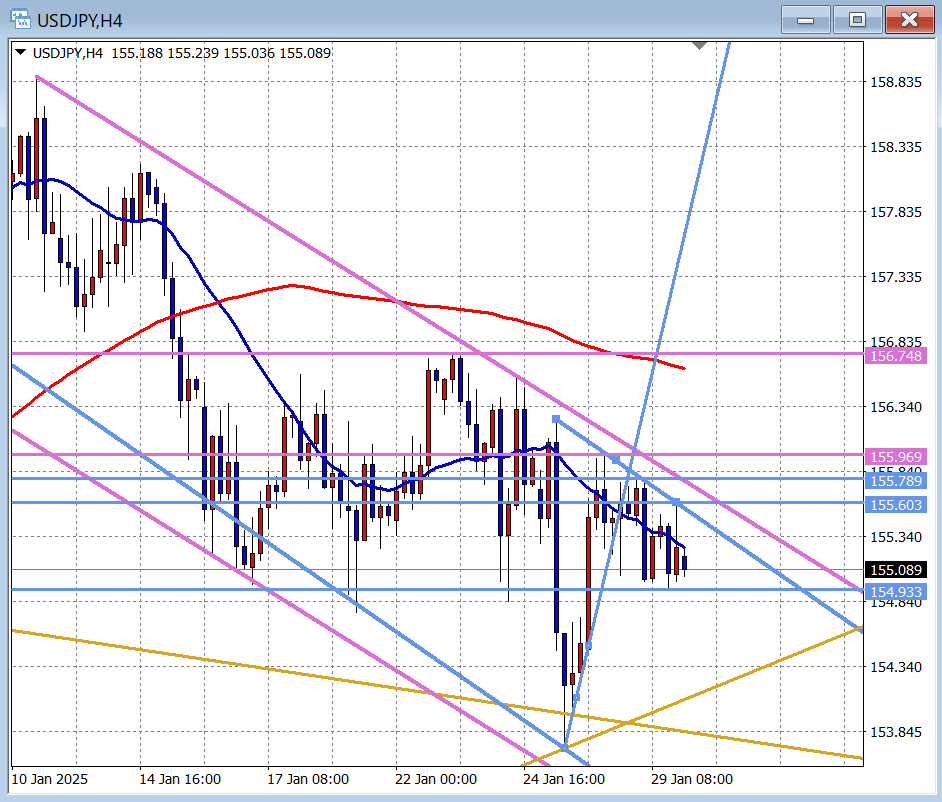Click the 153.845 price scale label
Screen dimensions: 942x802
pos(896,732)
